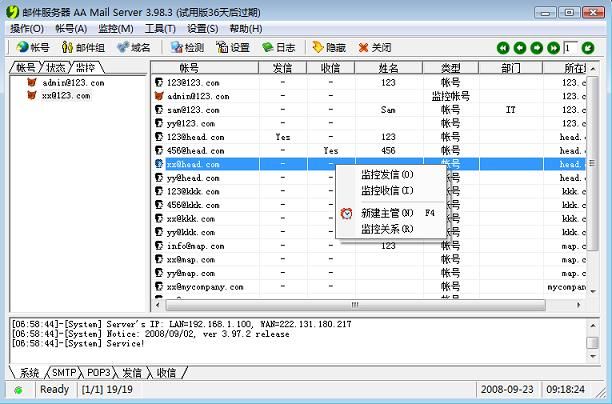Image resolution: width=612 pixels, height=404 pixels.
Task: Click the 帐号 (Account) toolbar icon
Action: click(x=31, y=47)
